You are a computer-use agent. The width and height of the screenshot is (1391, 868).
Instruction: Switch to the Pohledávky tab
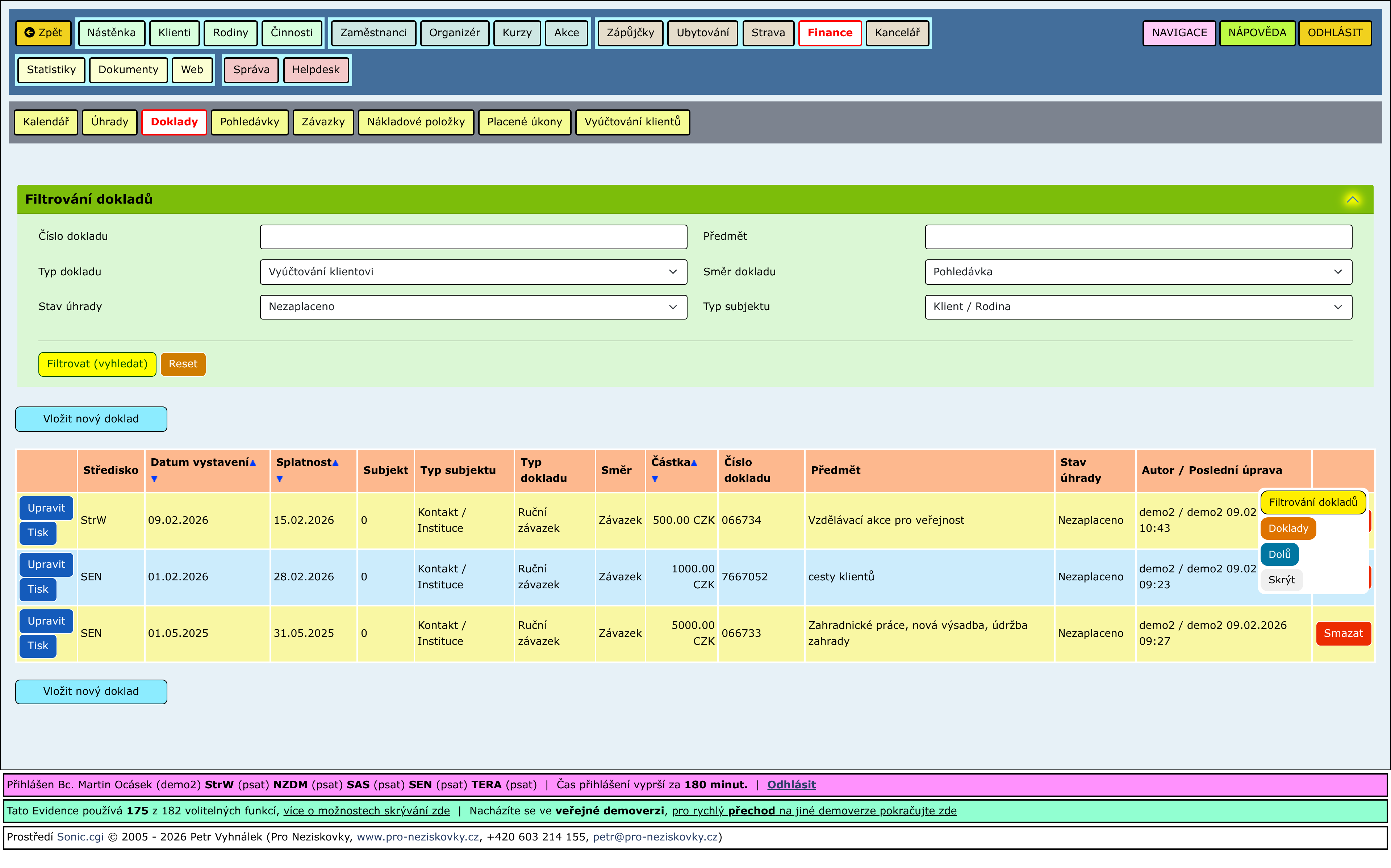(250, 122)
